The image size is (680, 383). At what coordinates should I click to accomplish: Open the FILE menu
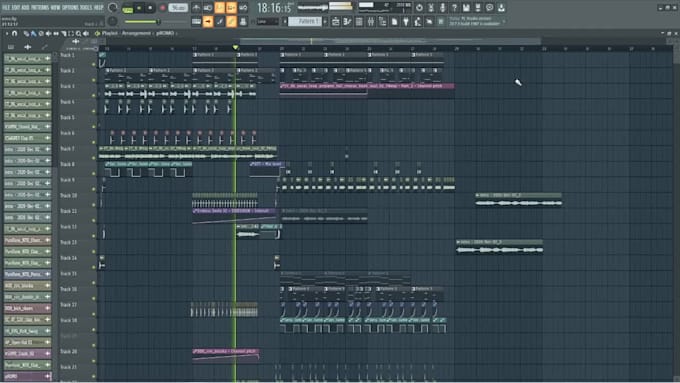click(7, 7)
